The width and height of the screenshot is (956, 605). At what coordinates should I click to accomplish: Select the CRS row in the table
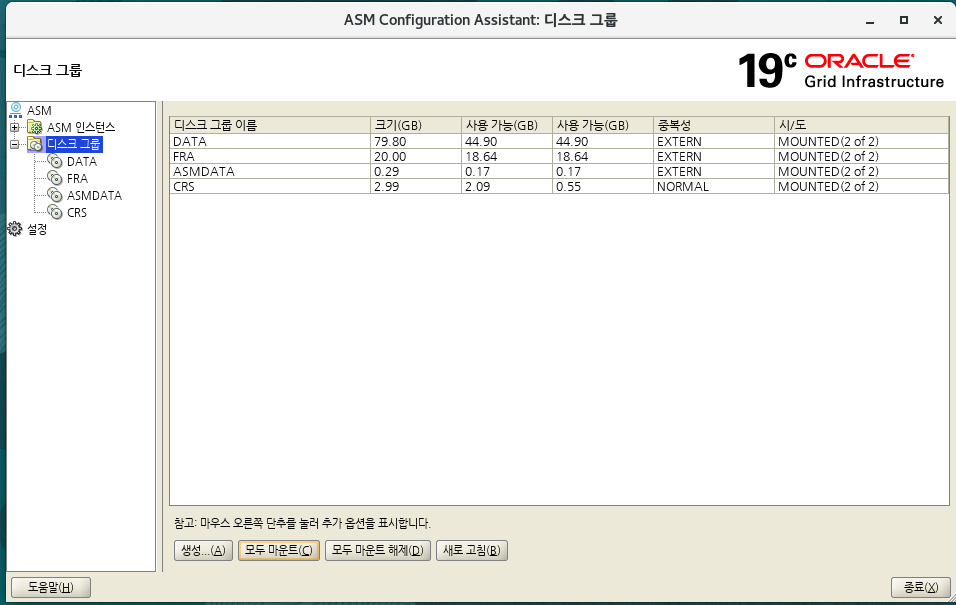tap(559, 187)
